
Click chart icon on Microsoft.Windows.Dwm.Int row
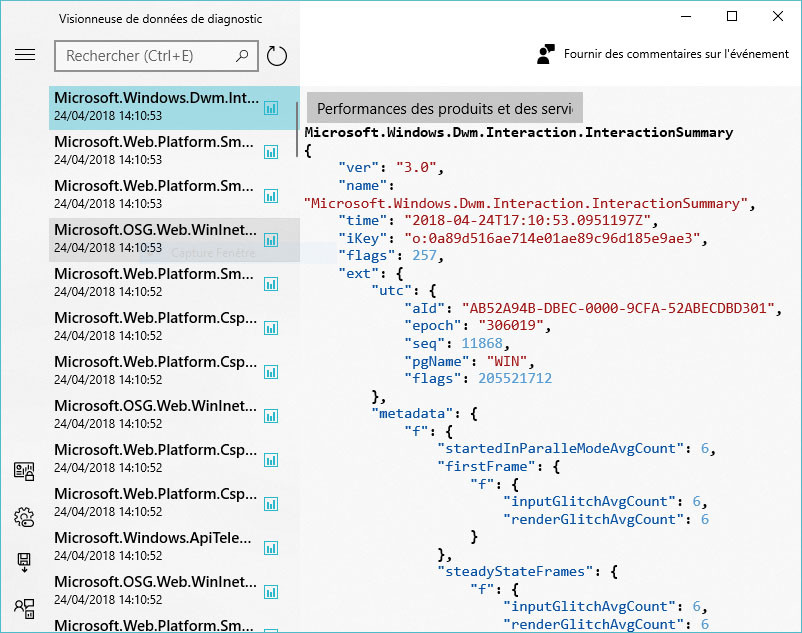pos(271,108)
